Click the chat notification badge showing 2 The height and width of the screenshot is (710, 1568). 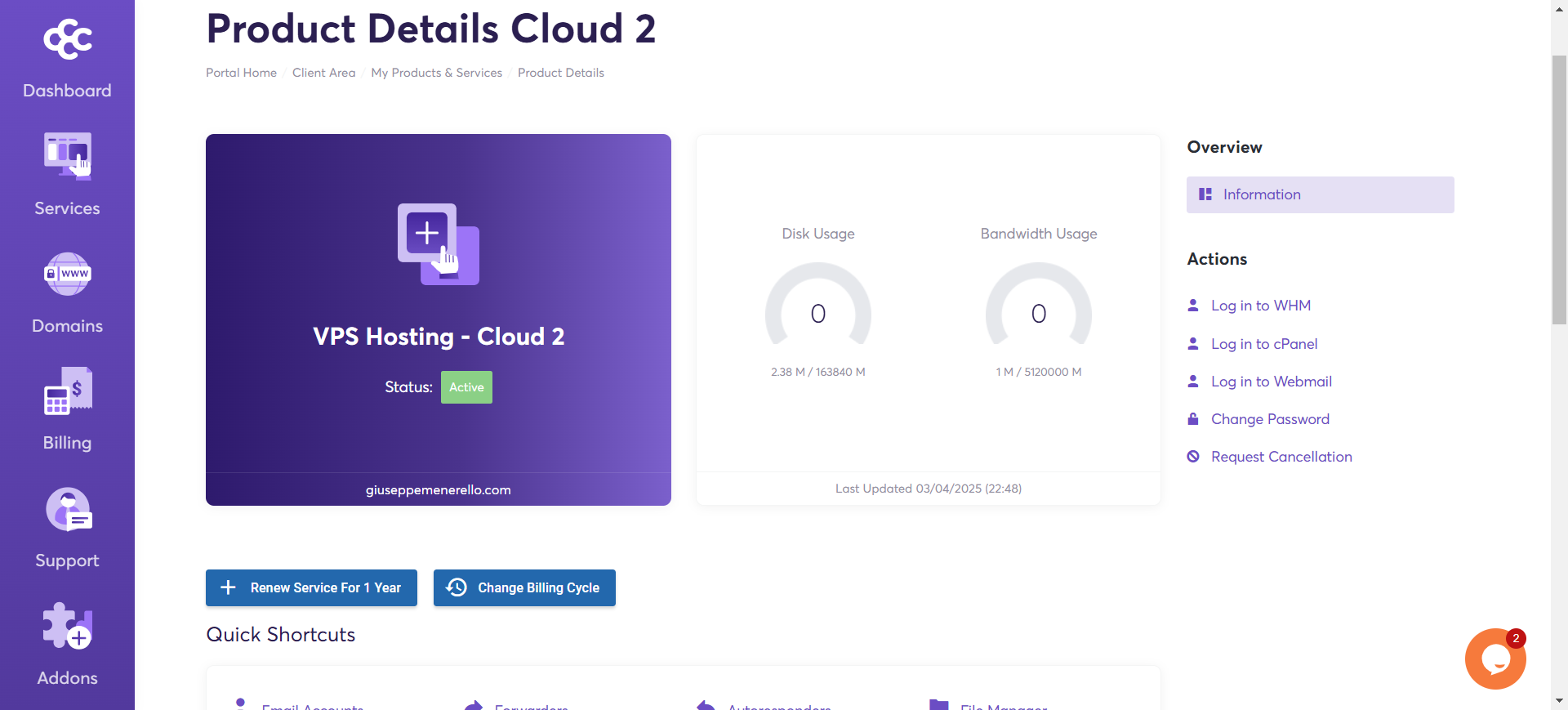(x=1516, y=638)
